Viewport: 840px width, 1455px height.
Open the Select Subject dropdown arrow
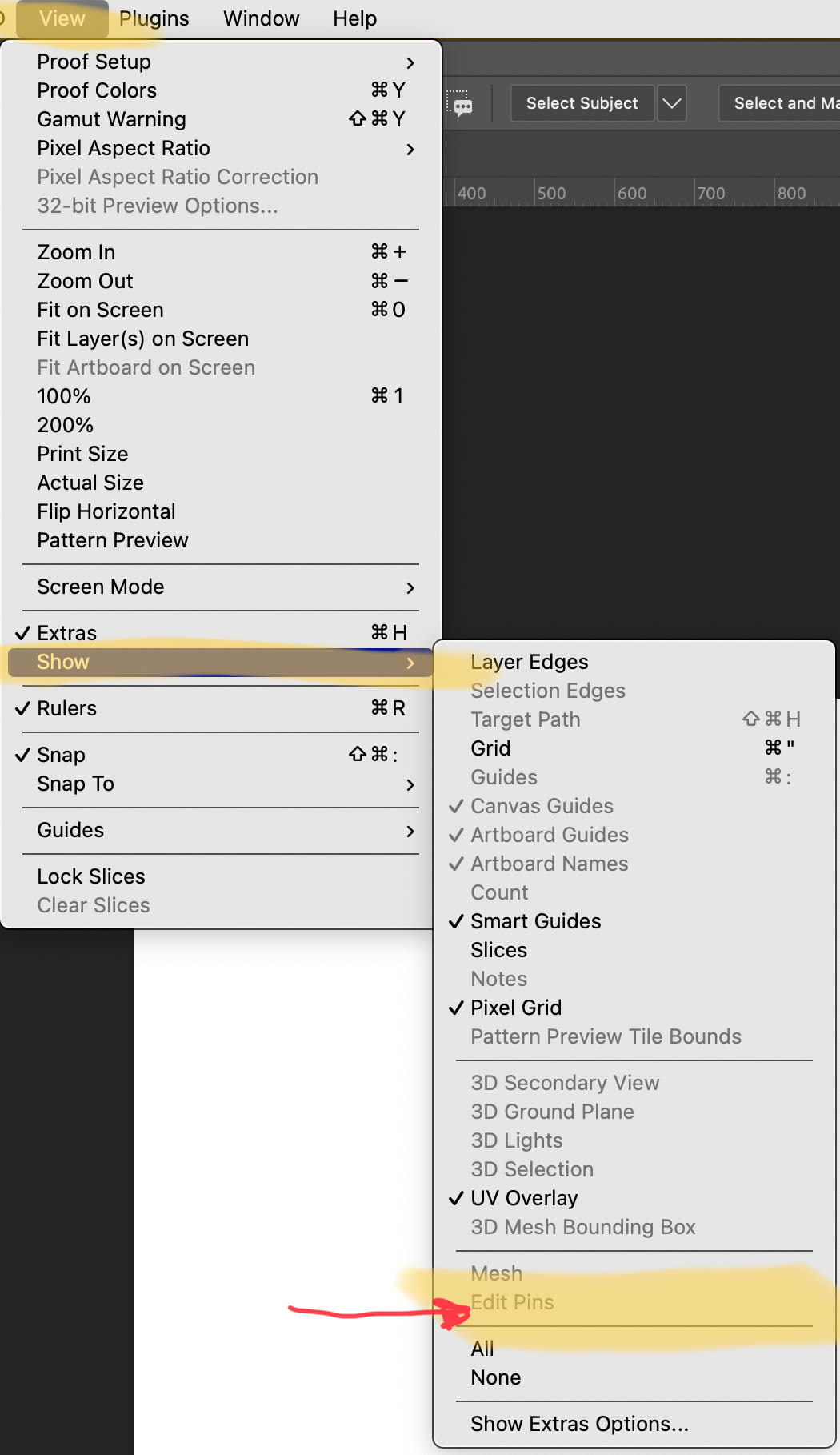672,103
